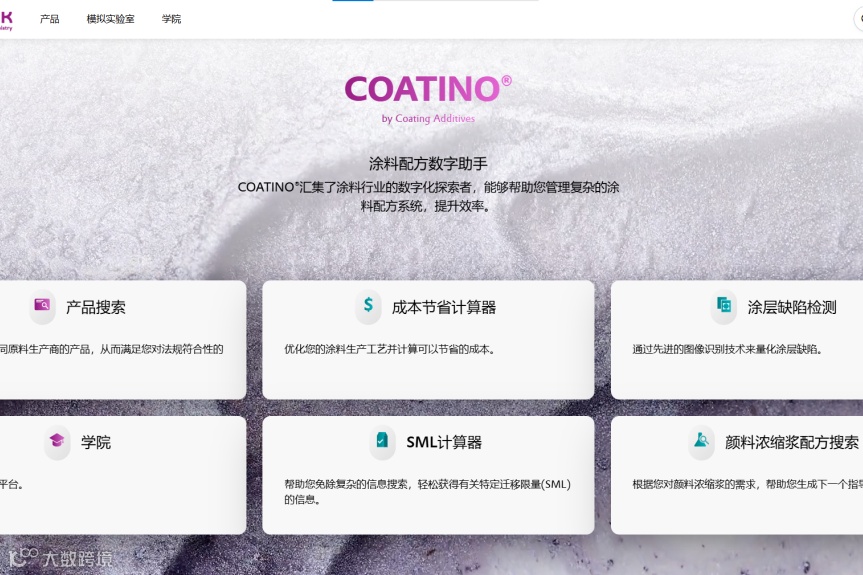Viewport: 863px width, 575px height.
Task: Click the 涂料配方数字助手 heading
Action: tap(428, 163)
